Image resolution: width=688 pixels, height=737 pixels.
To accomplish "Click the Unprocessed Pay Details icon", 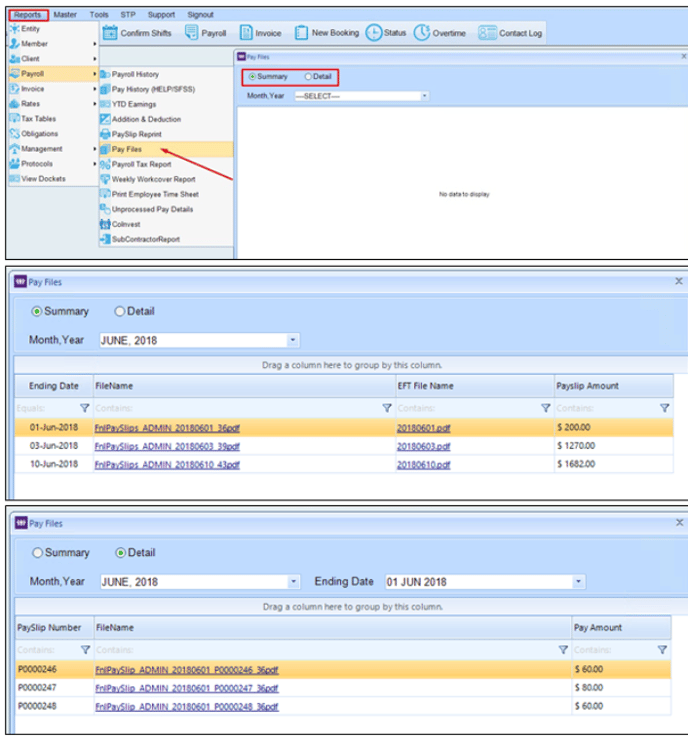I will pos(105,209).
